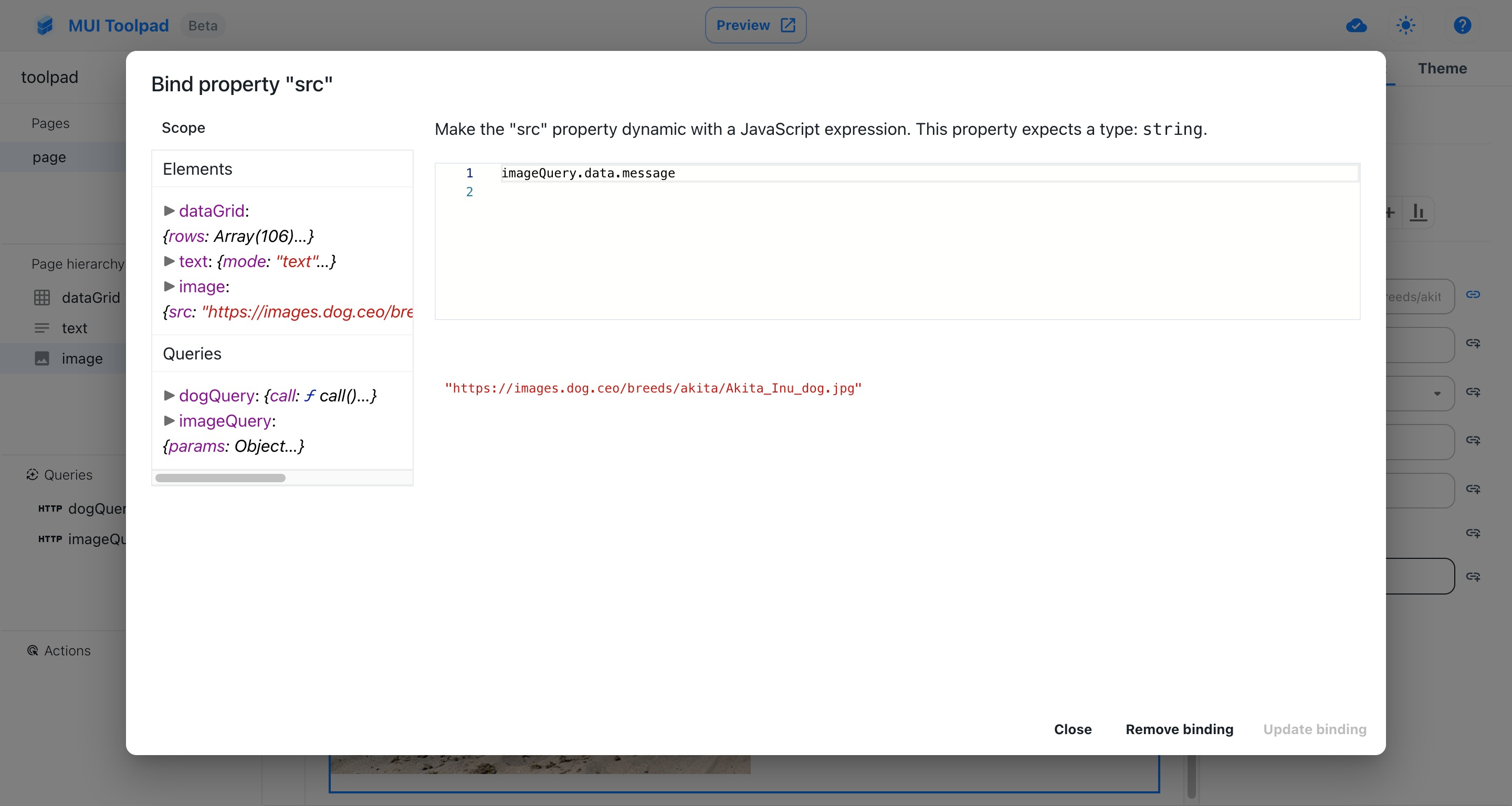Click the Queries refresh icon in sidebar
Viewport: 1512px width, 806px height.
click(33, 474)
